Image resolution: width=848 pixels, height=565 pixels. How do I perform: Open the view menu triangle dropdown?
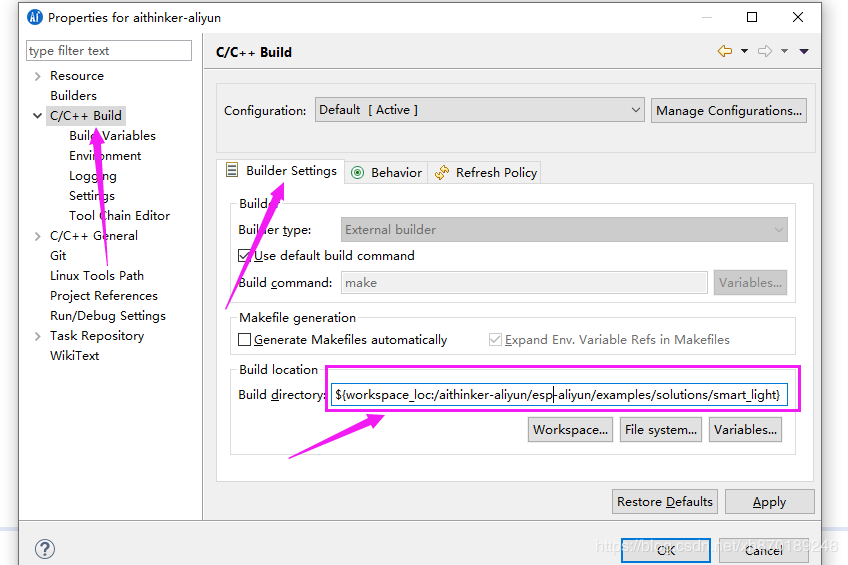click(x=804, y=51)
